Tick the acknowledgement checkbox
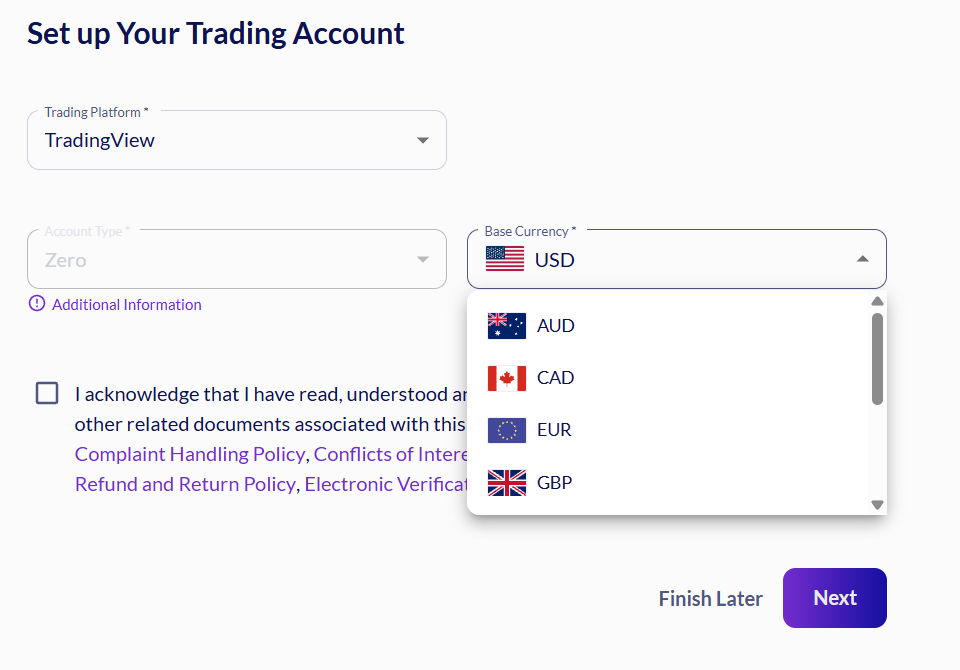960x670 pixels. (x=47, y=393)
